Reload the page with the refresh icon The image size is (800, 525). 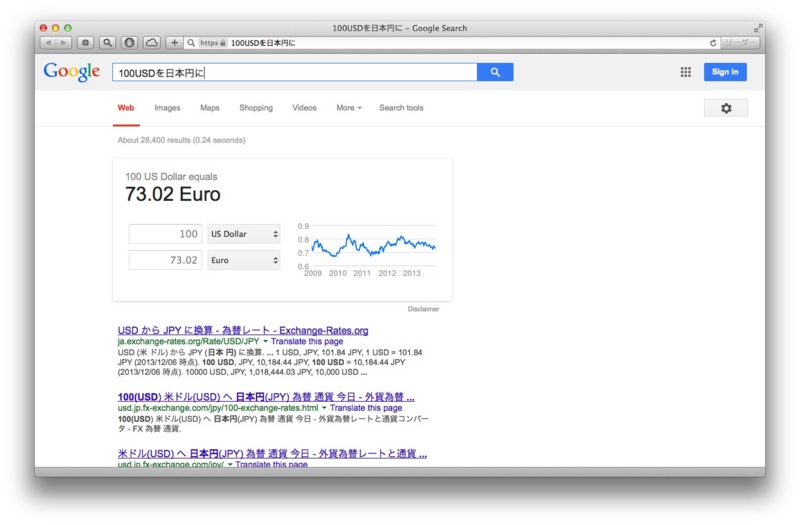[713, 43]
